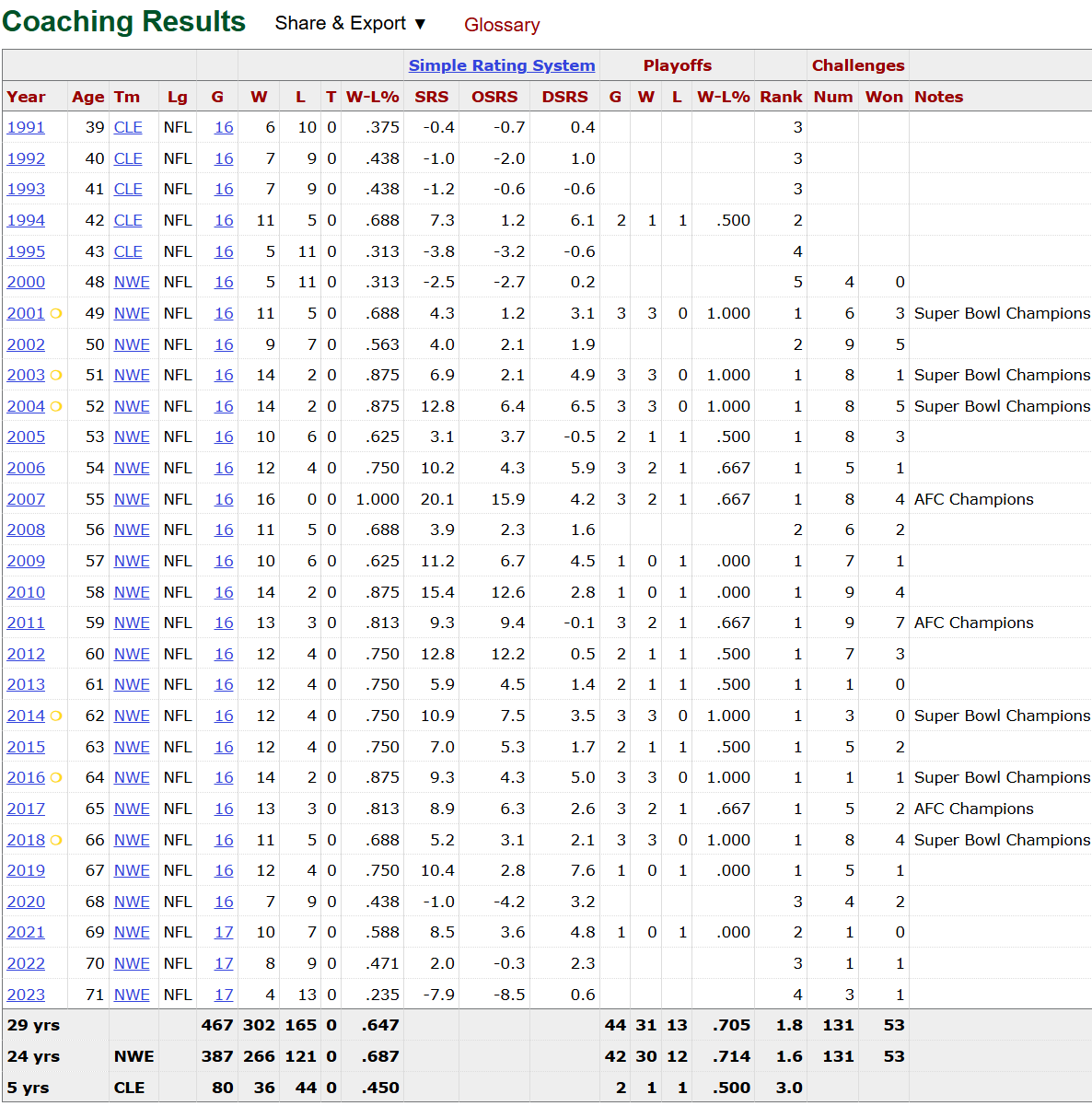Viewport: 1092px width, 1106px height.
Task: Open the Glossary link
Action: (x=502, y=25)
